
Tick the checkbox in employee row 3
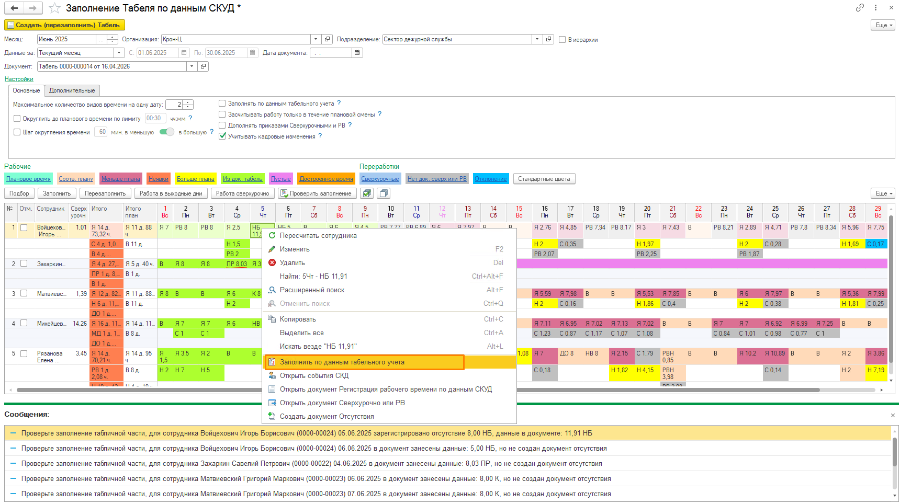24,293
